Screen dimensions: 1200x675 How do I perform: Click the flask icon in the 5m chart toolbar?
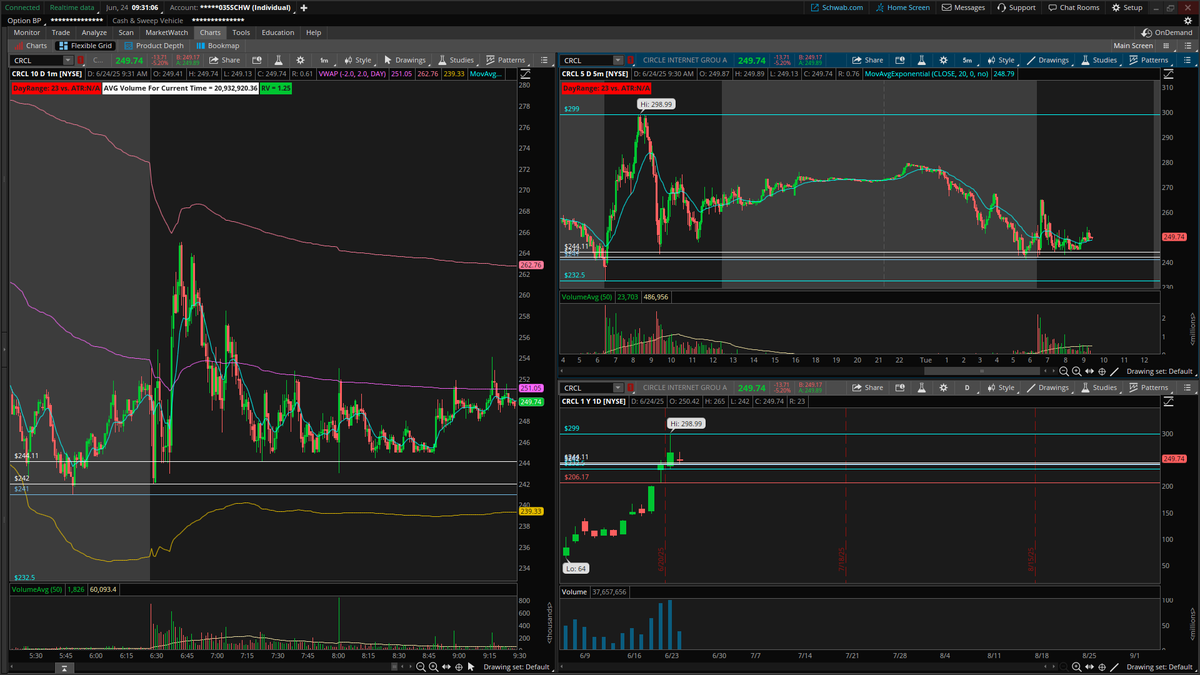click(x=921, y=60)
